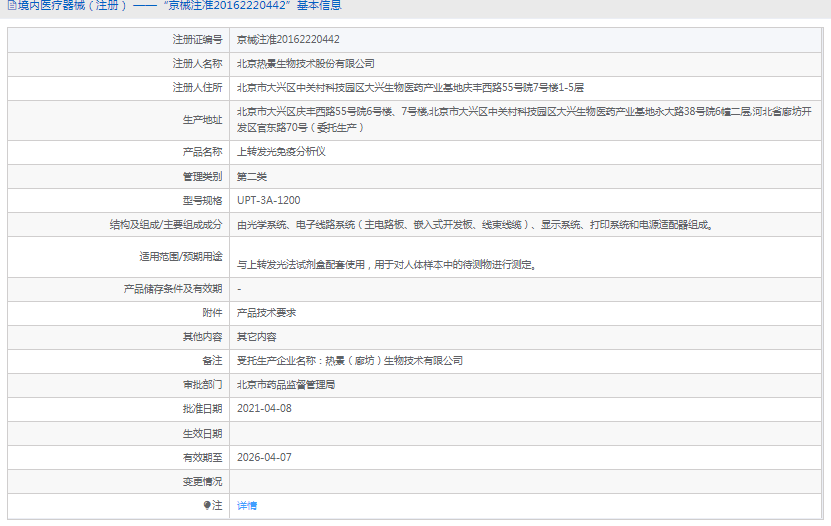Viewport: 831px width, 526px height.
Task: Click the 变更情况 label
Action: (x=202, y=482)
